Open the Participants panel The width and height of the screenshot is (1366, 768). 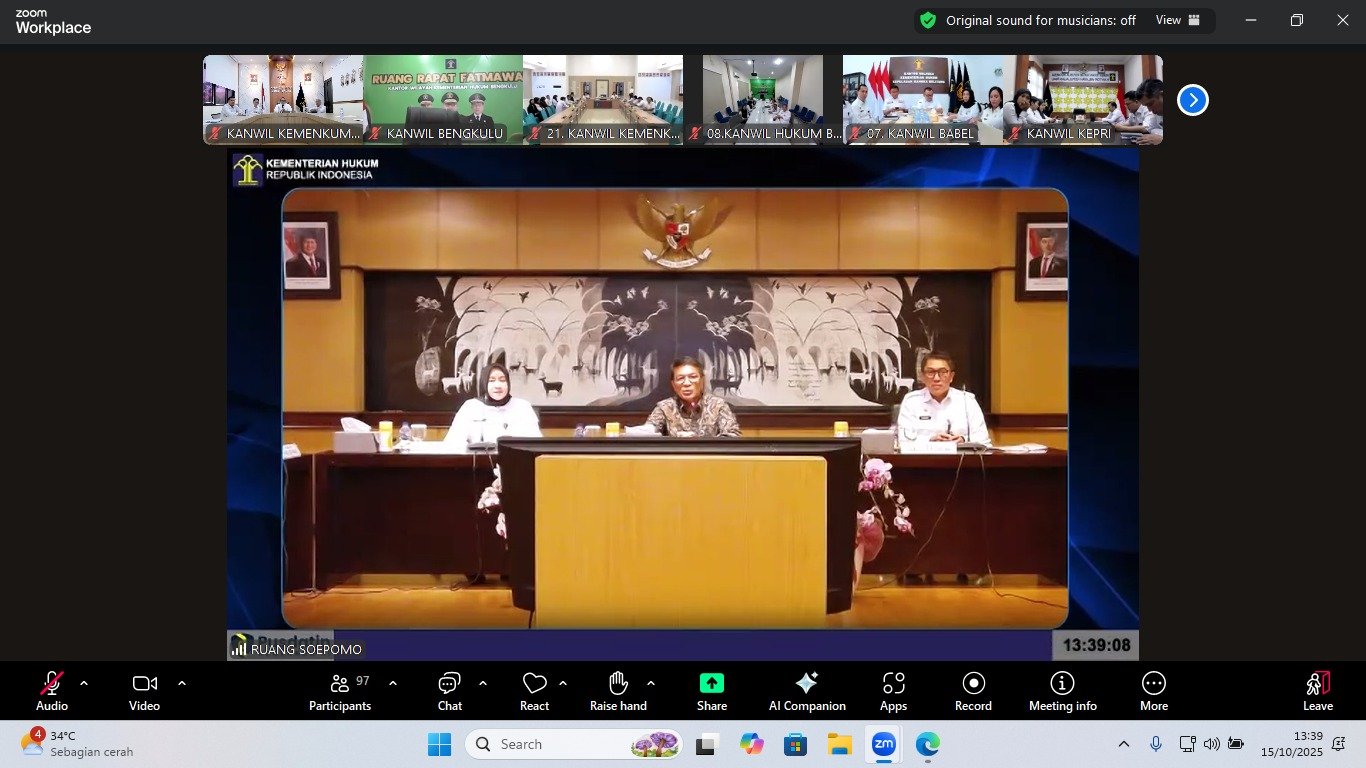340,690
